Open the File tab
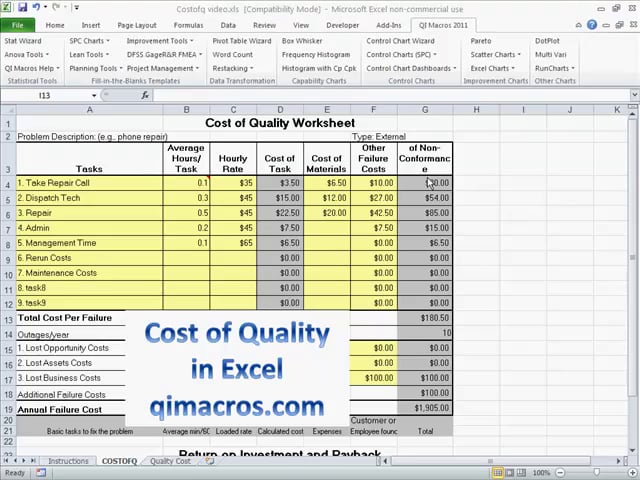Viewport: 640px width, 480px height. tap(18, 25)
